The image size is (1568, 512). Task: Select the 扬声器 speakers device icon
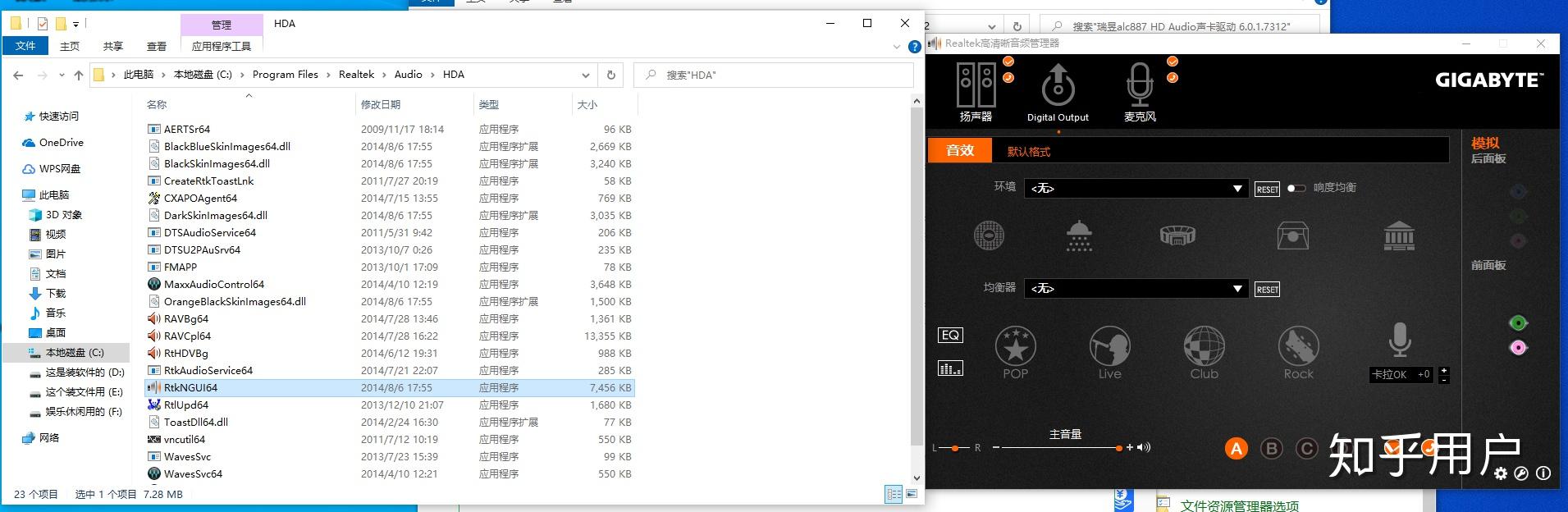click(x=976, y=85)
